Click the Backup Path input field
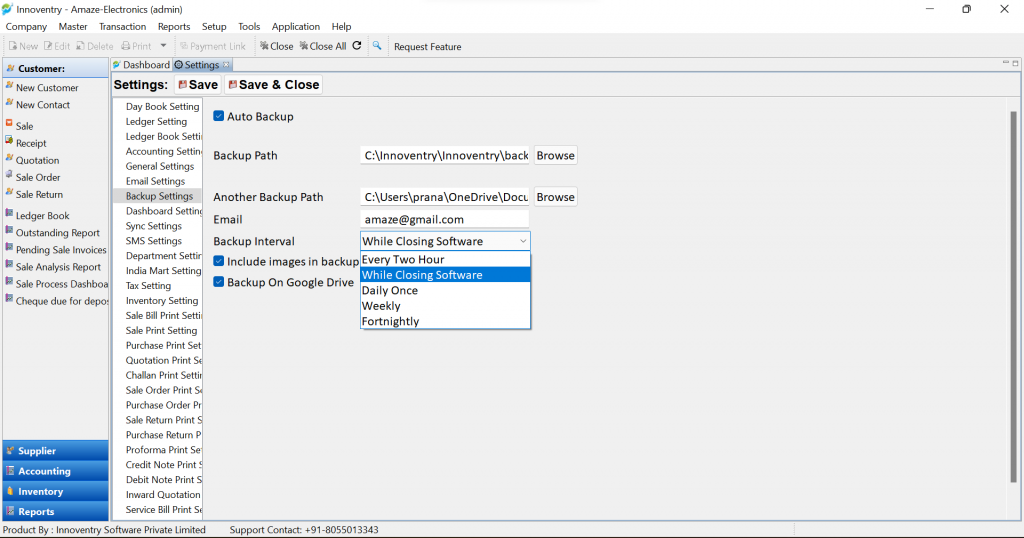Screen dimensions: 1024x538 tap(445, 155)
